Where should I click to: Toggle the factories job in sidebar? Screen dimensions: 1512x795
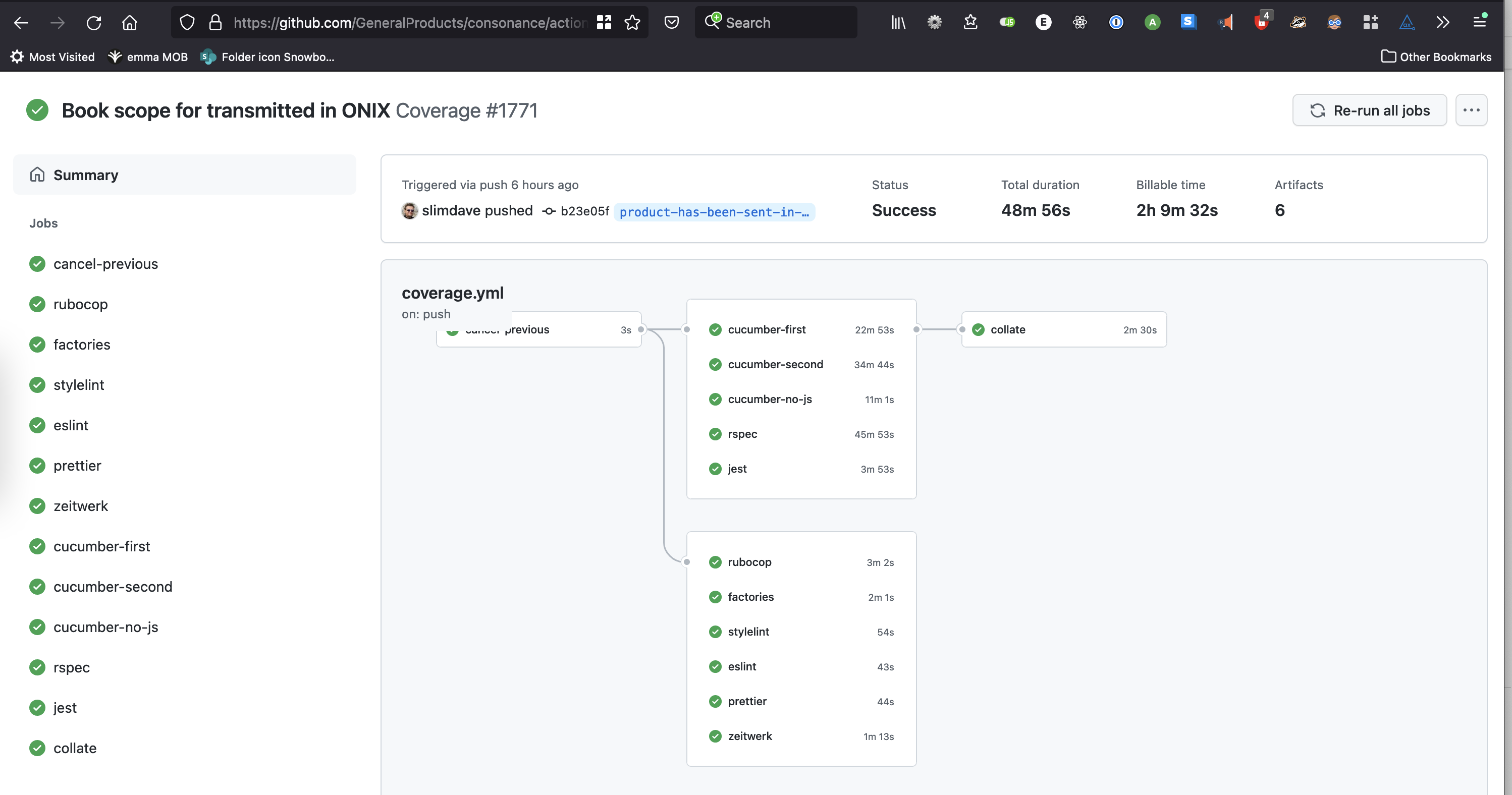(x=82, y=344)
